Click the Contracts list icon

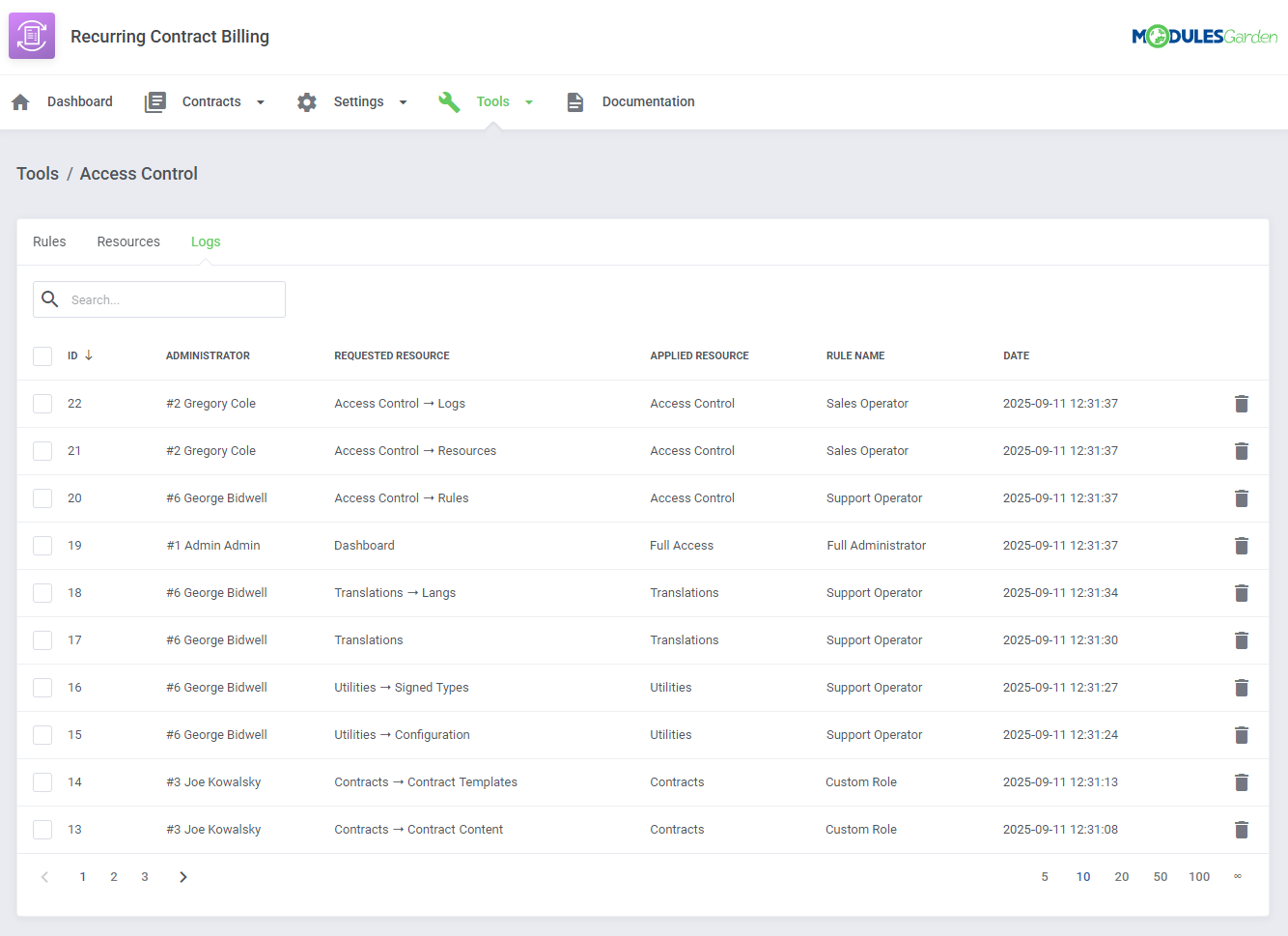[155, 101]
